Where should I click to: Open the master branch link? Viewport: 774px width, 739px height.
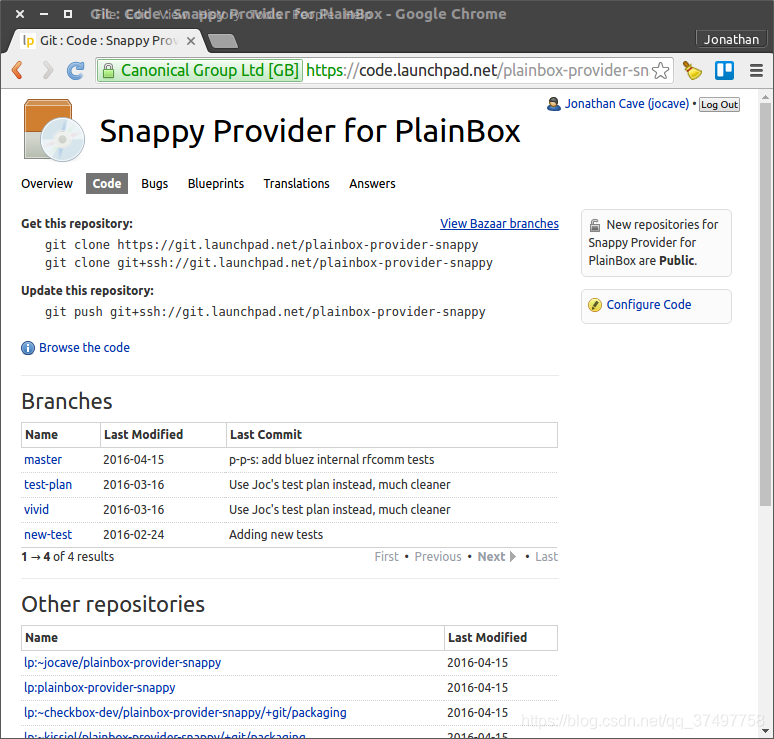tap(43, 460)
